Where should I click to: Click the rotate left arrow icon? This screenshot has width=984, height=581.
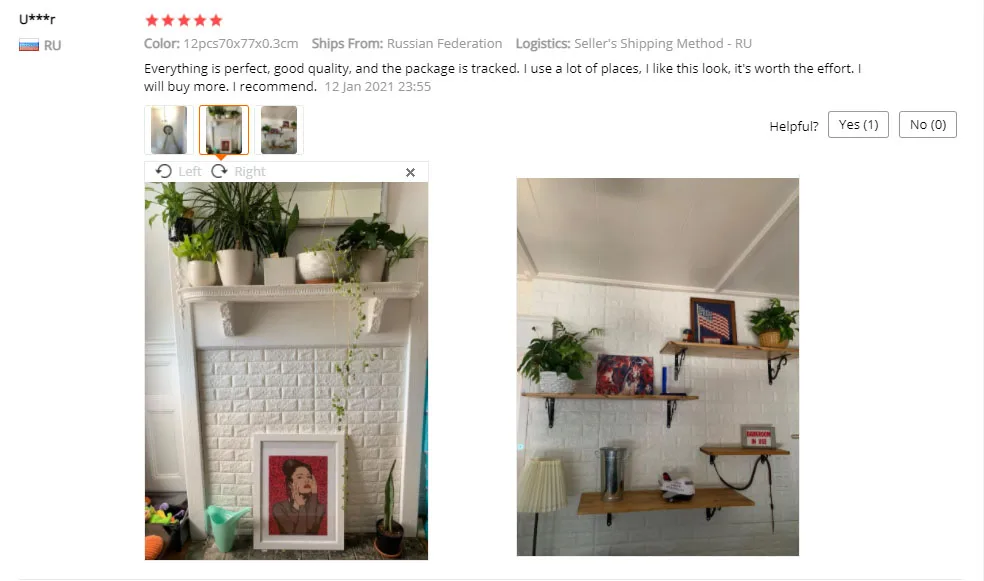(164, 171)
